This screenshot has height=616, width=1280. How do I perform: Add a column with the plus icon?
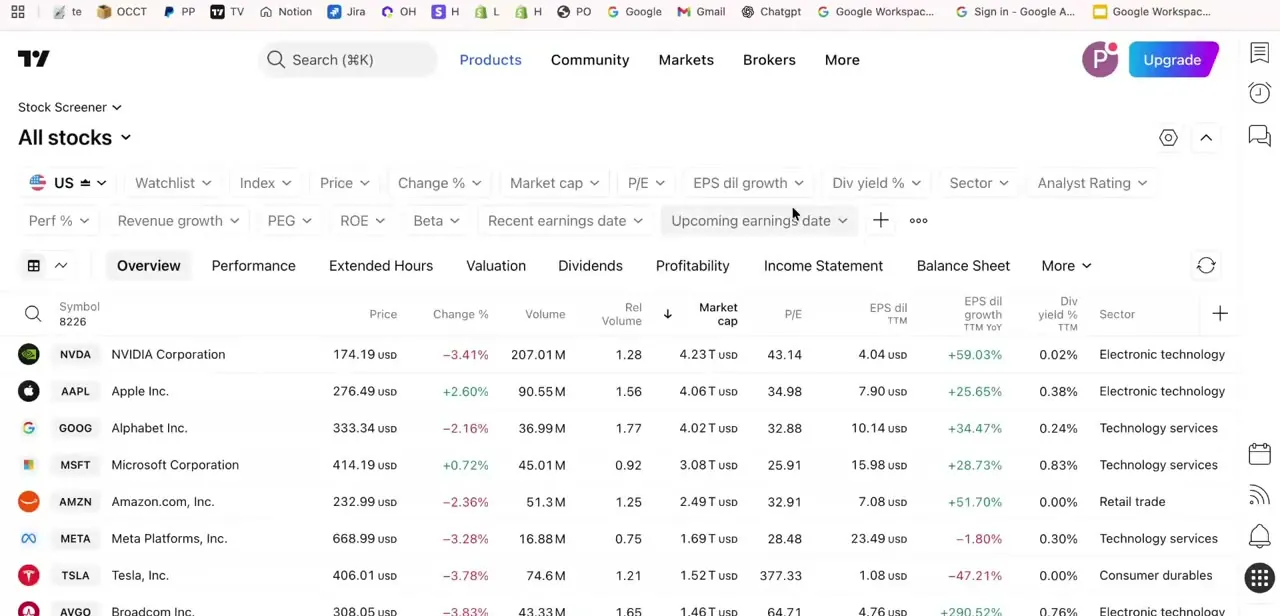(1220, 314)
